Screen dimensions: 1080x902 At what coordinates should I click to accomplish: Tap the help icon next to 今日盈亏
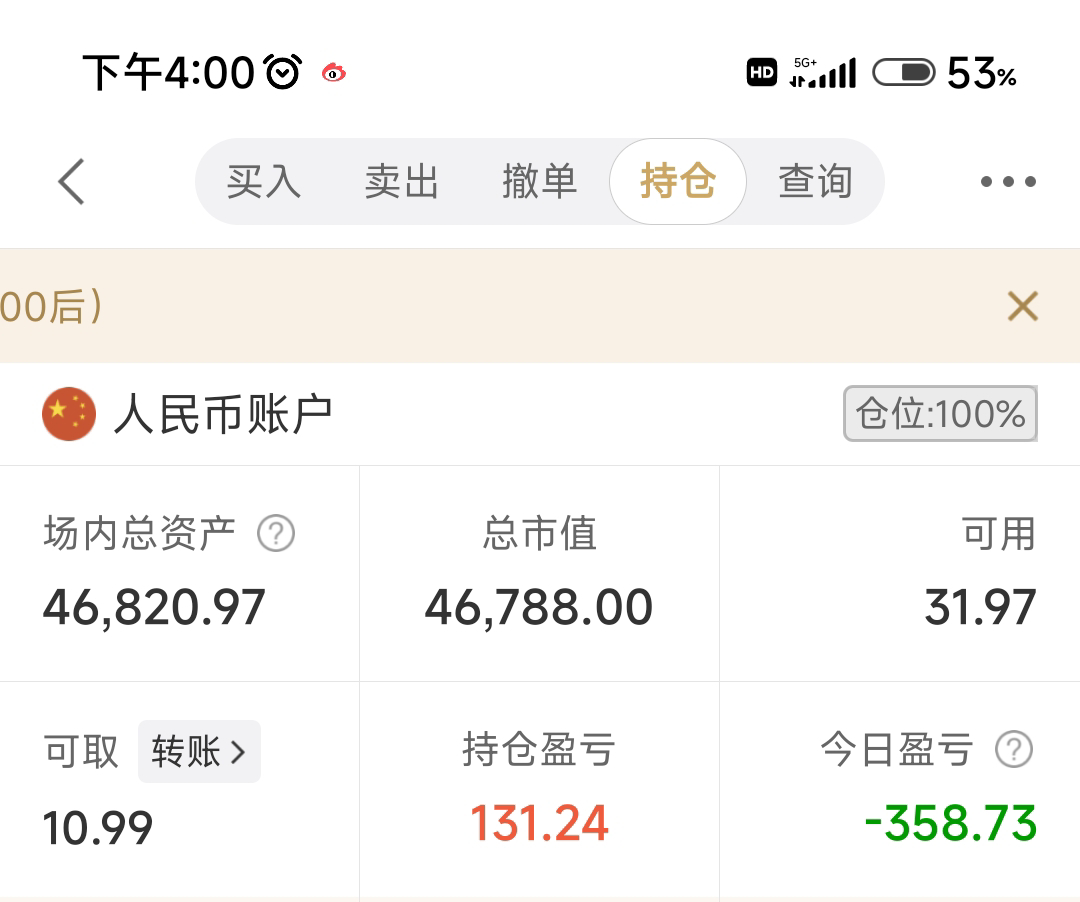click(x=1014, y=749)
